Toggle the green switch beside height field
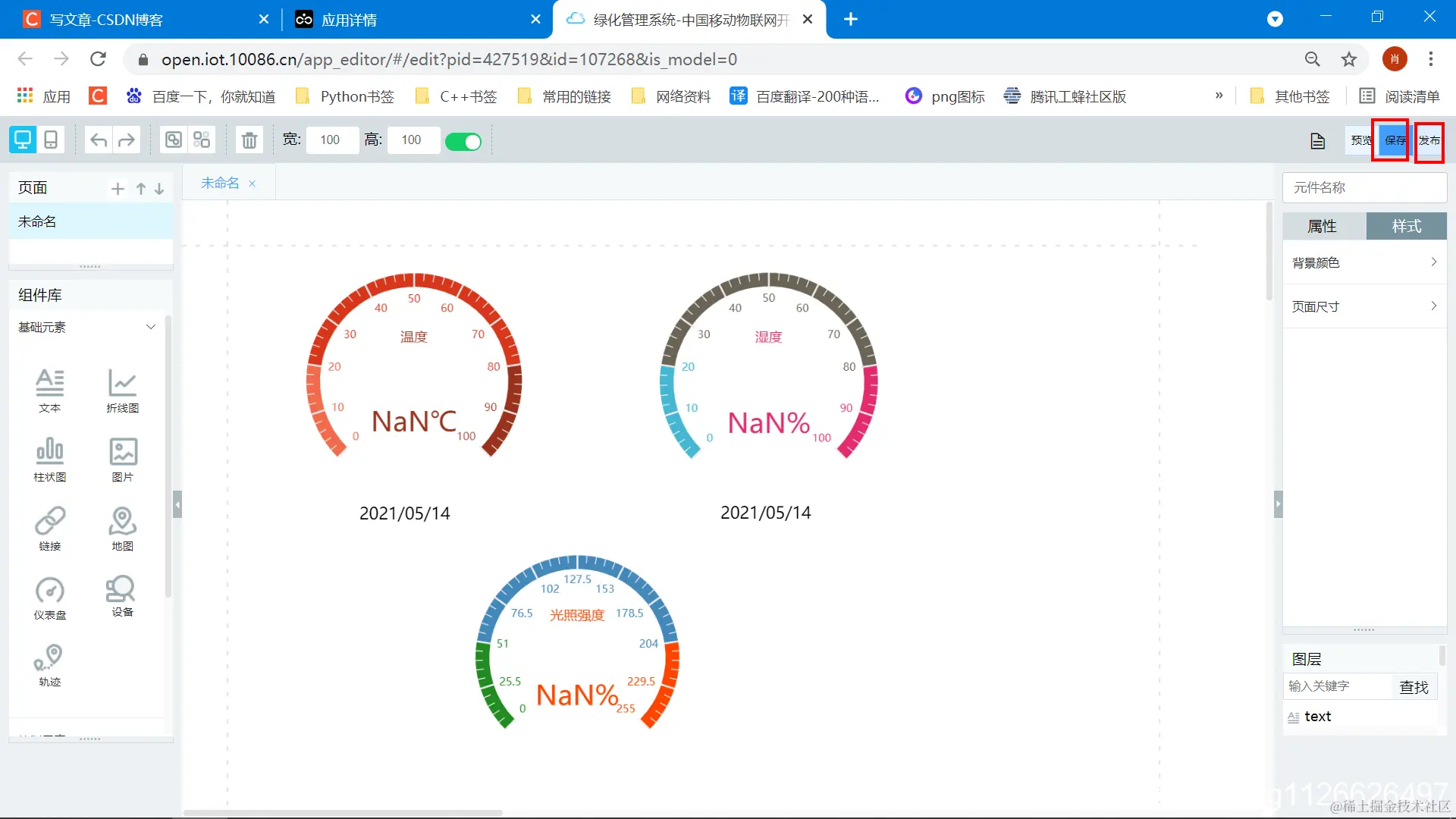 463,142
